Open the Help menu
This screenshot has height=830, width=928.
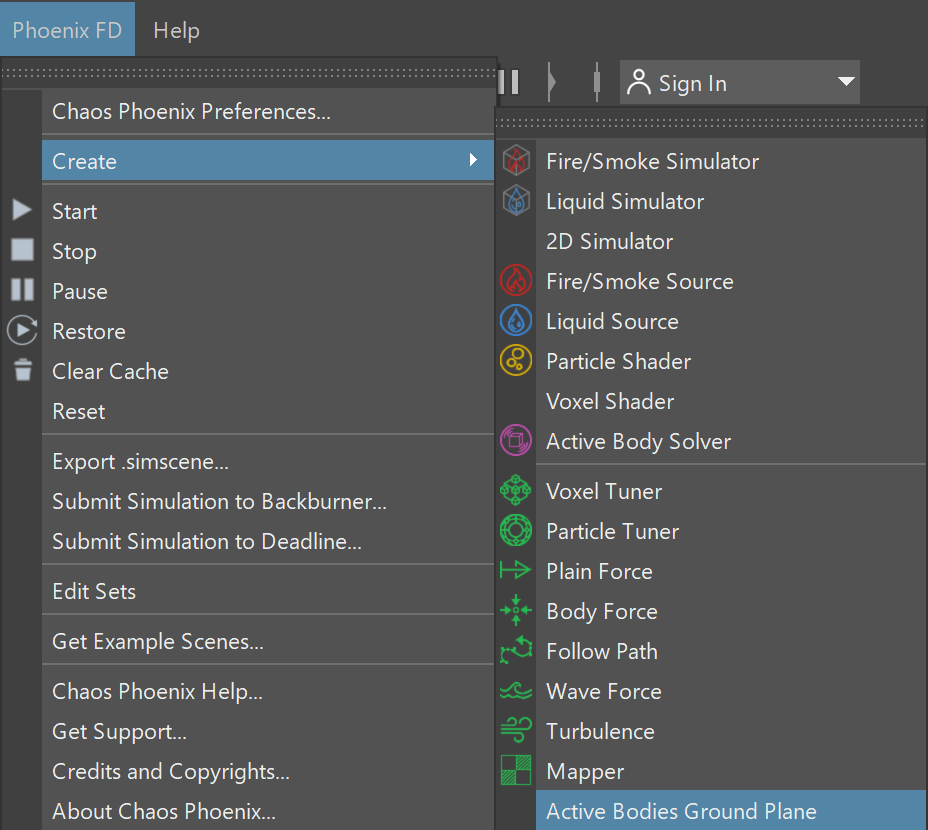(176, 30)
